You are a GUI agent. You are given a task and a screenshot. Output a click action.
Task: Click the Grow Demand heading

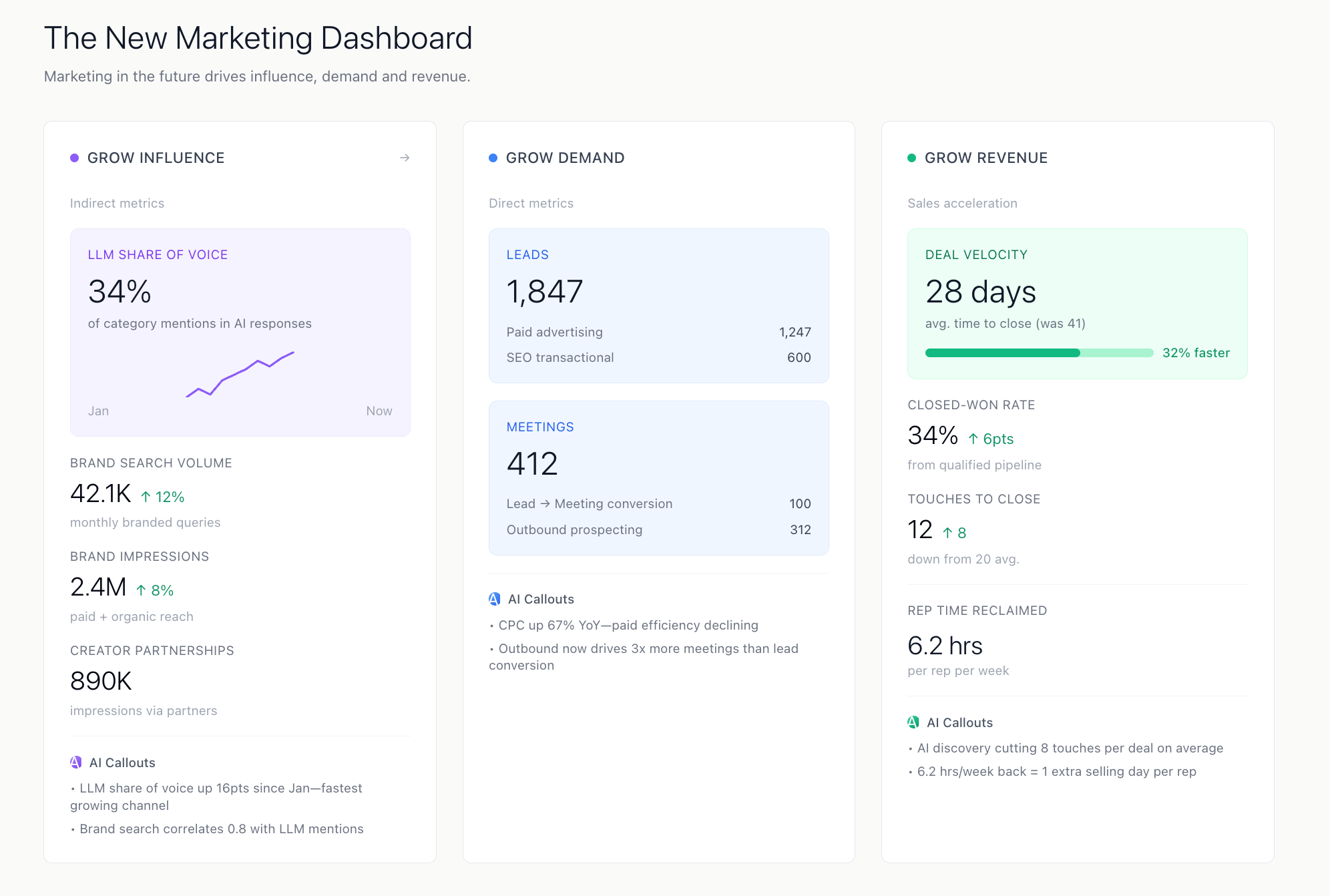[x=565, y=158]
